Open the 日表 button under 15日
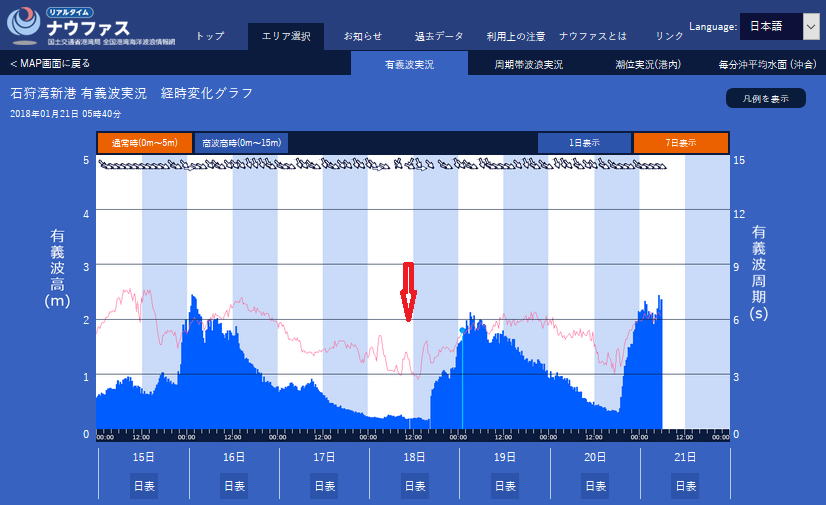Image resolution: width=826 pixels, height=505 pixels. pyautogui.click(x=143, y=486)
